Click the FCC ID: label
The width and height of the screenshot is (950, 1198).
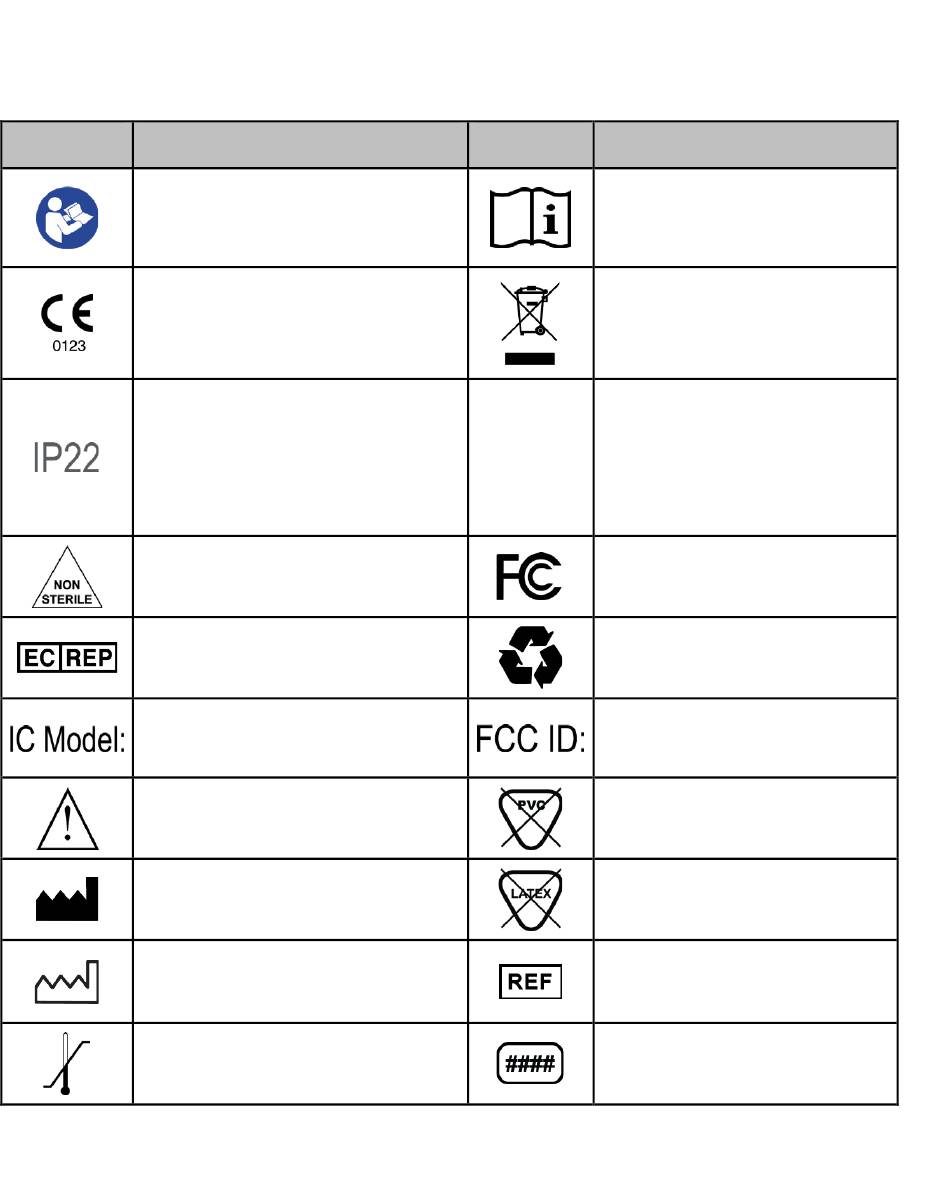pyautogui.click(x=530, y=739)
